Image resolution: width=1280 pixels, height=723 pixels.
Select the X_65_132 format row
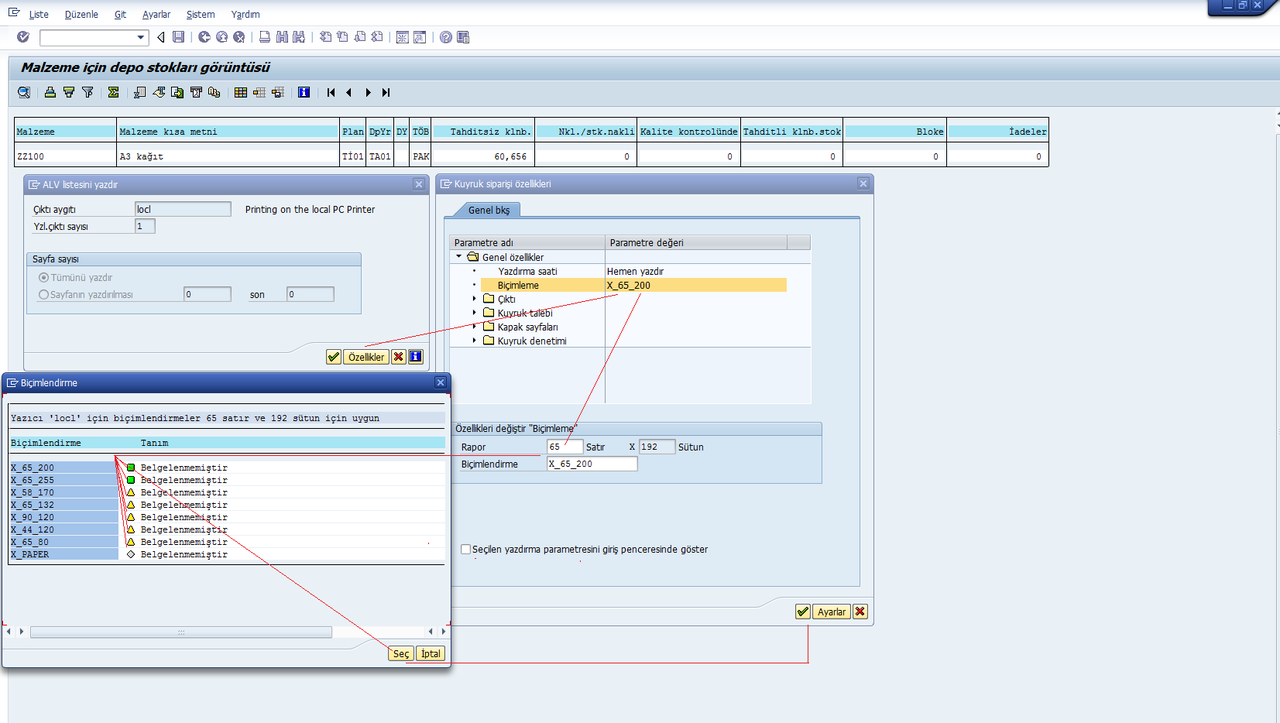[226, 505]
